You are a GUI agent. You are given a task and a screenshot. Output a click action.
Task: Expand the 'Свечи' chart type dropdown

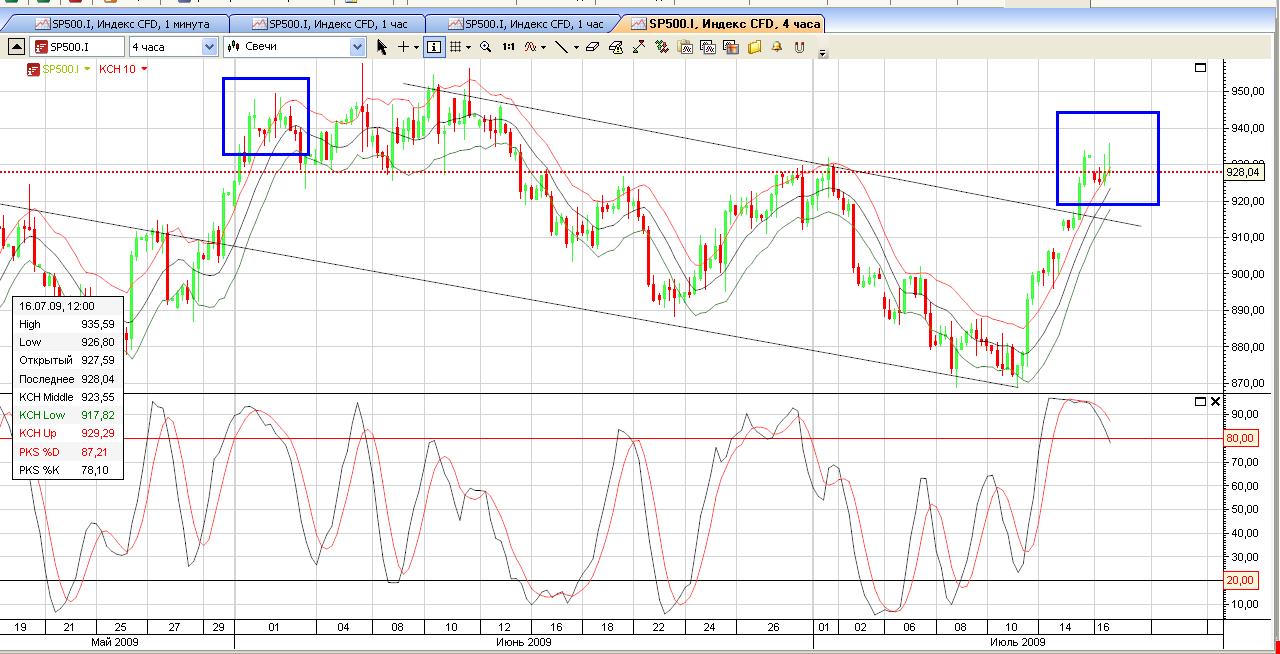coord(357,47)
